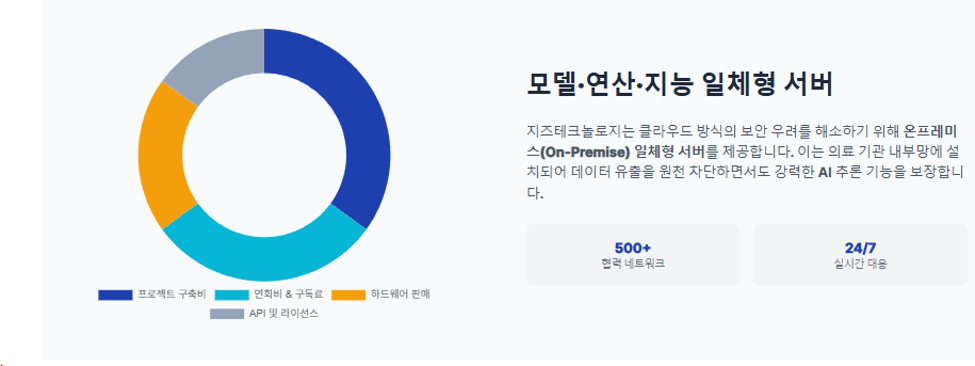Toggle the gray API 및 라이선스 legend swatch
This screenshot has height=366, width=975.
coord(227,314)
